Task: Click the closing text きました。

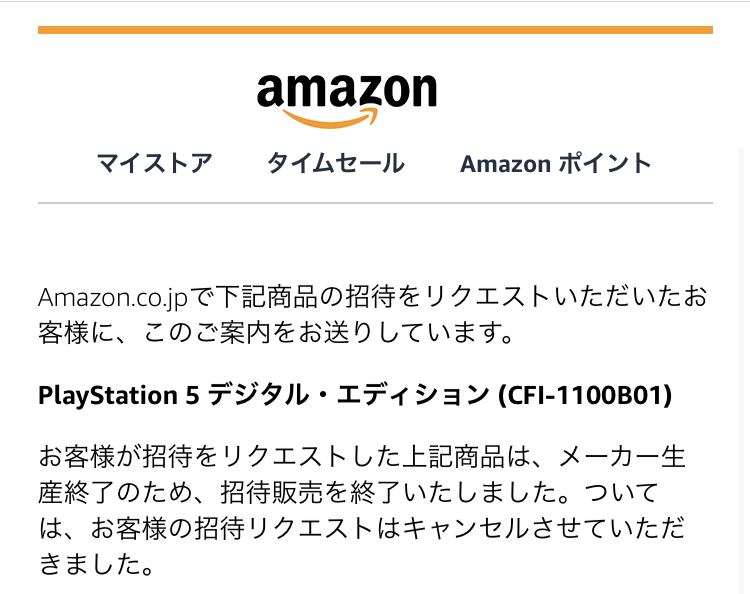Action: click(96, 565)
